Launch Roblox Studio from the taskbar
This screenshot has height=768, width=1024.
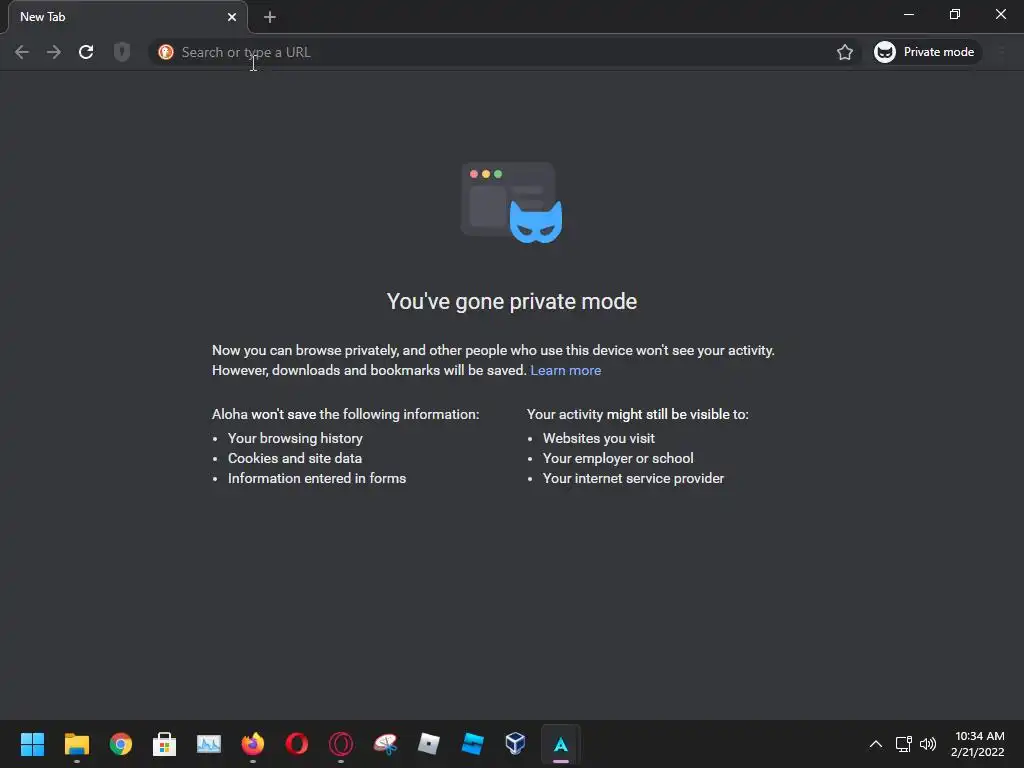(472, 744)
